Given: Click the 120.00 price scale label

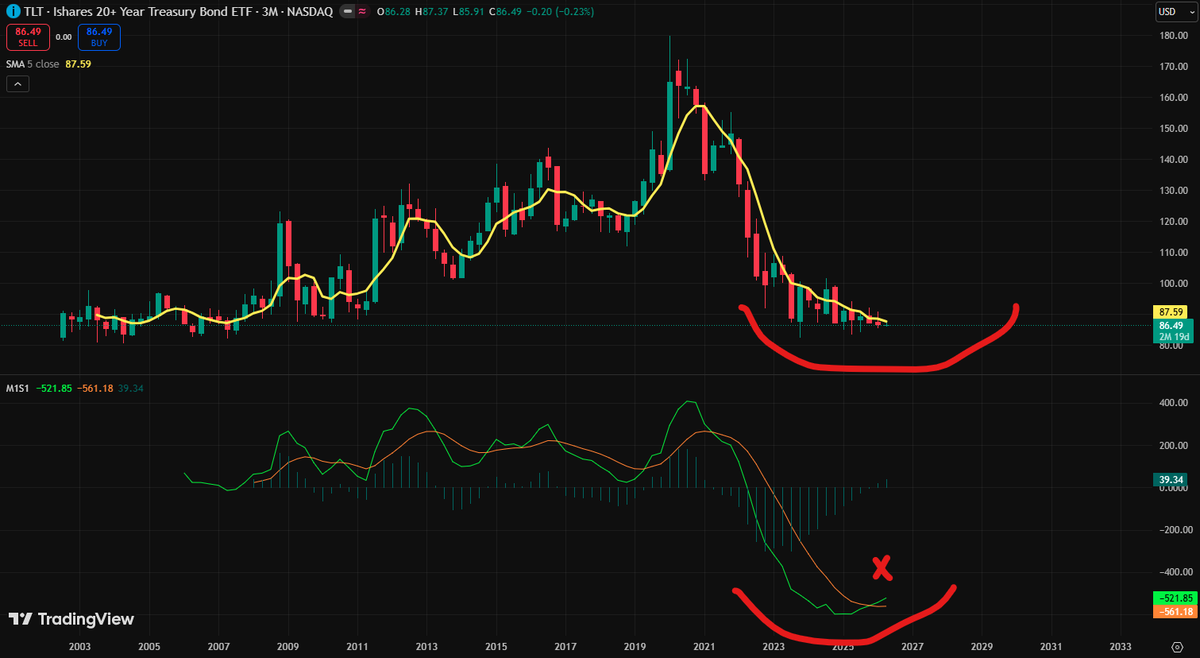Looking at the screenshot, I should point(1173,222).
